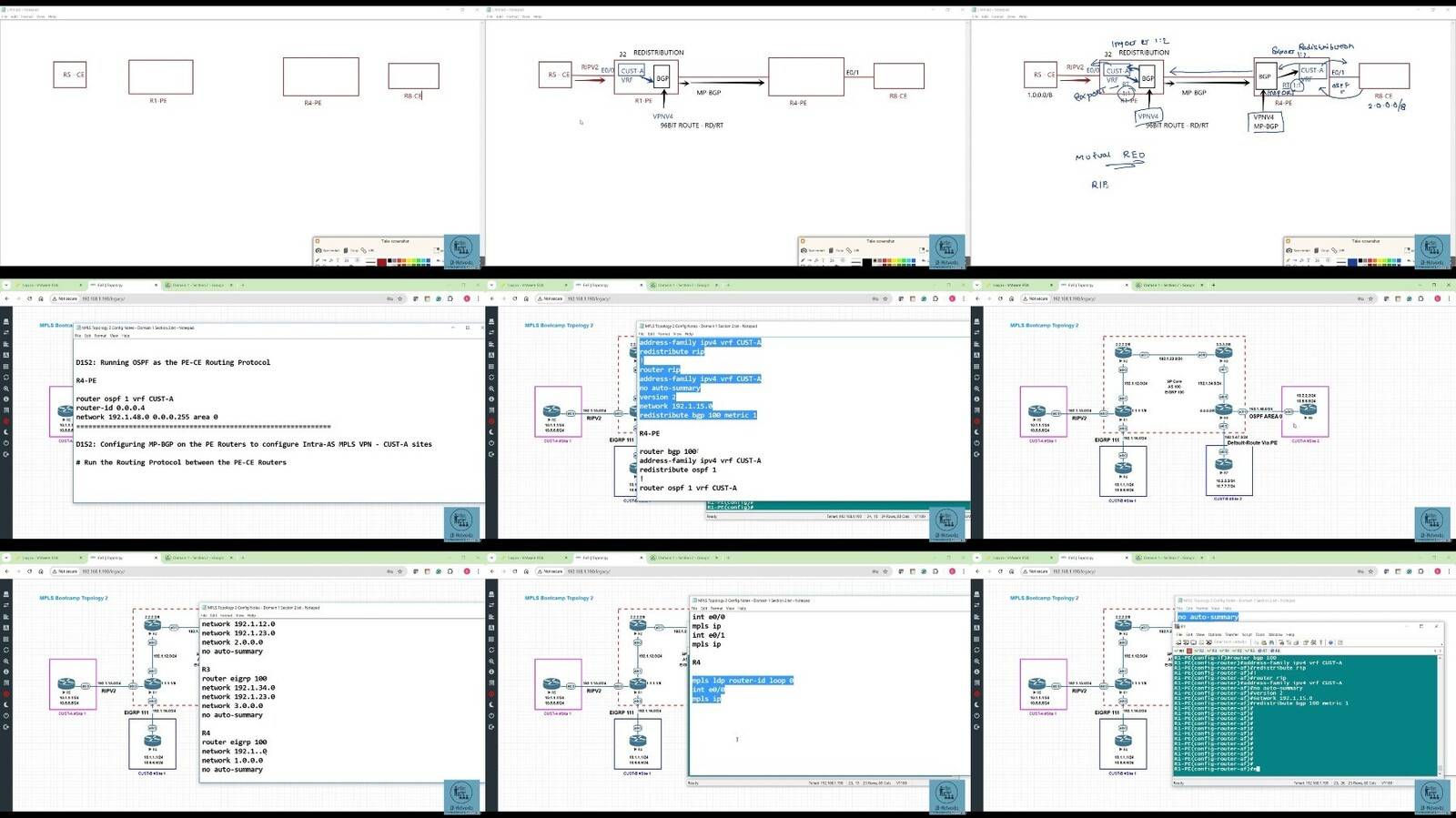1456x818 pixels.
Task: Toggle bookmark star in EIGRP network notes frame
Action: (x=399, y=571)
